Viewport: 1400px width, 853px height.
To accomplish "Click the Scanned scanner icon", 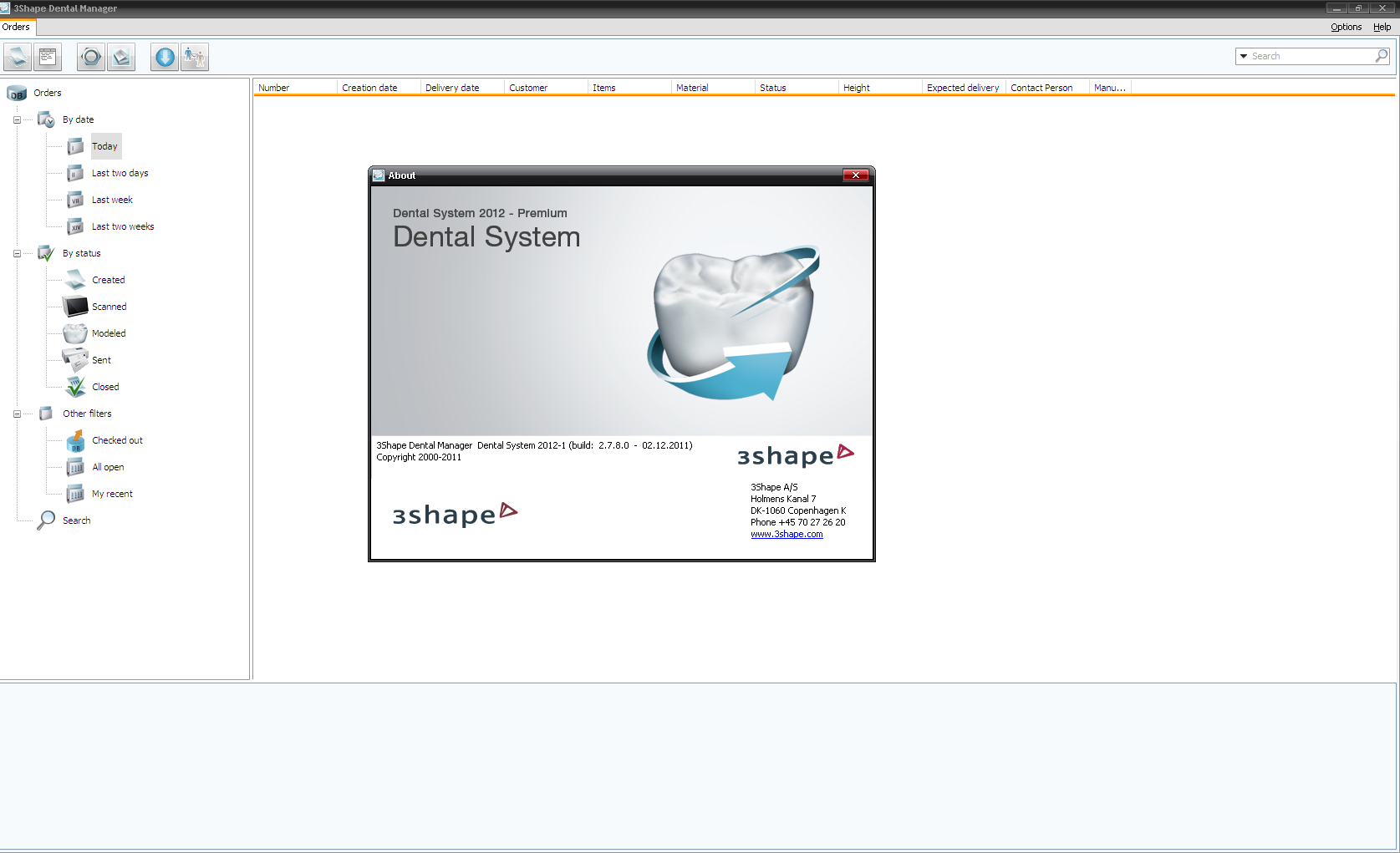I will (x=75, y=307).
